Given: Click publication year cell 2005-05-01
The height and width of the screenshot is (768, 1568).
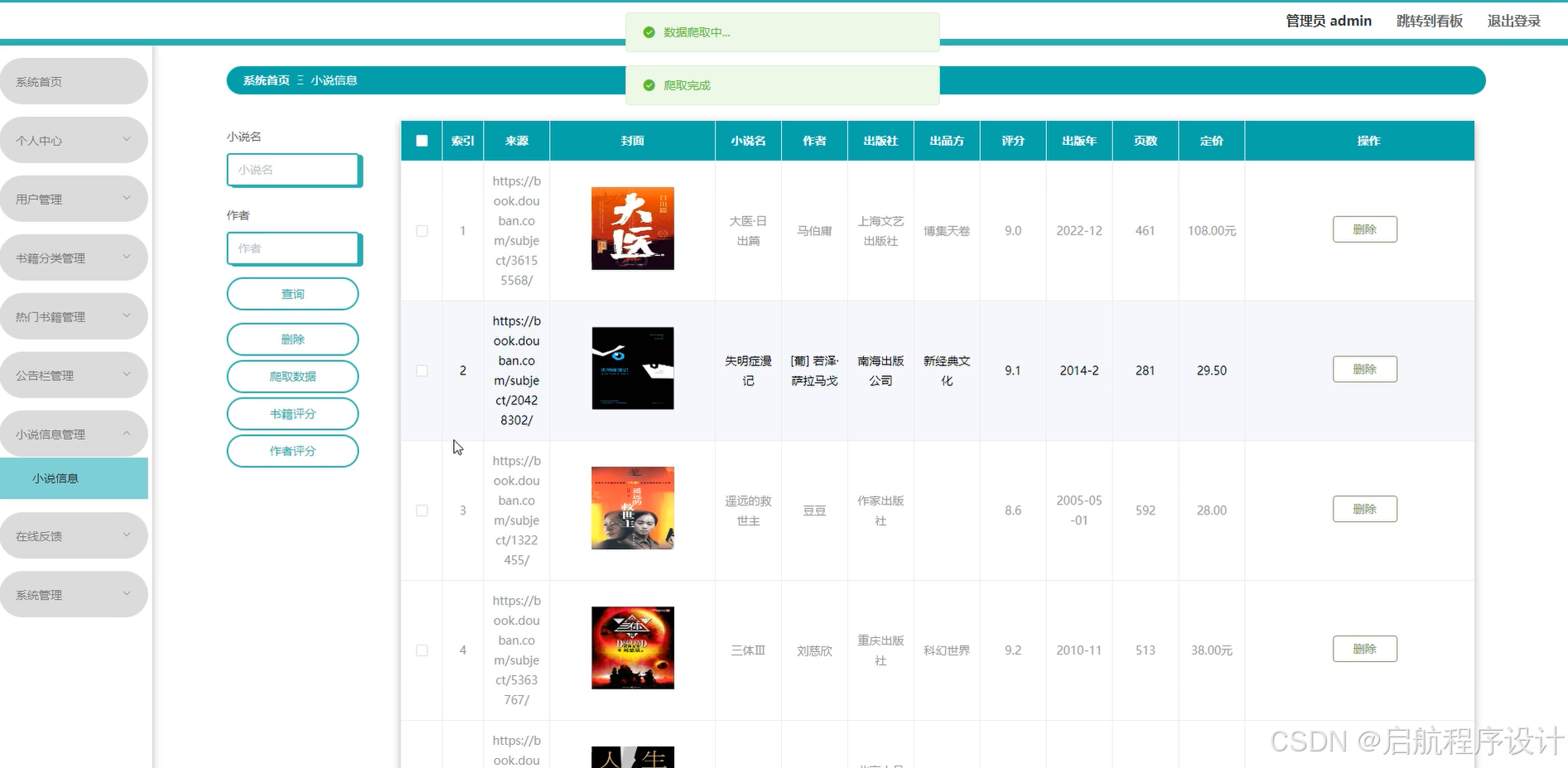Looking at the screenshot, I should (1079, 510).
